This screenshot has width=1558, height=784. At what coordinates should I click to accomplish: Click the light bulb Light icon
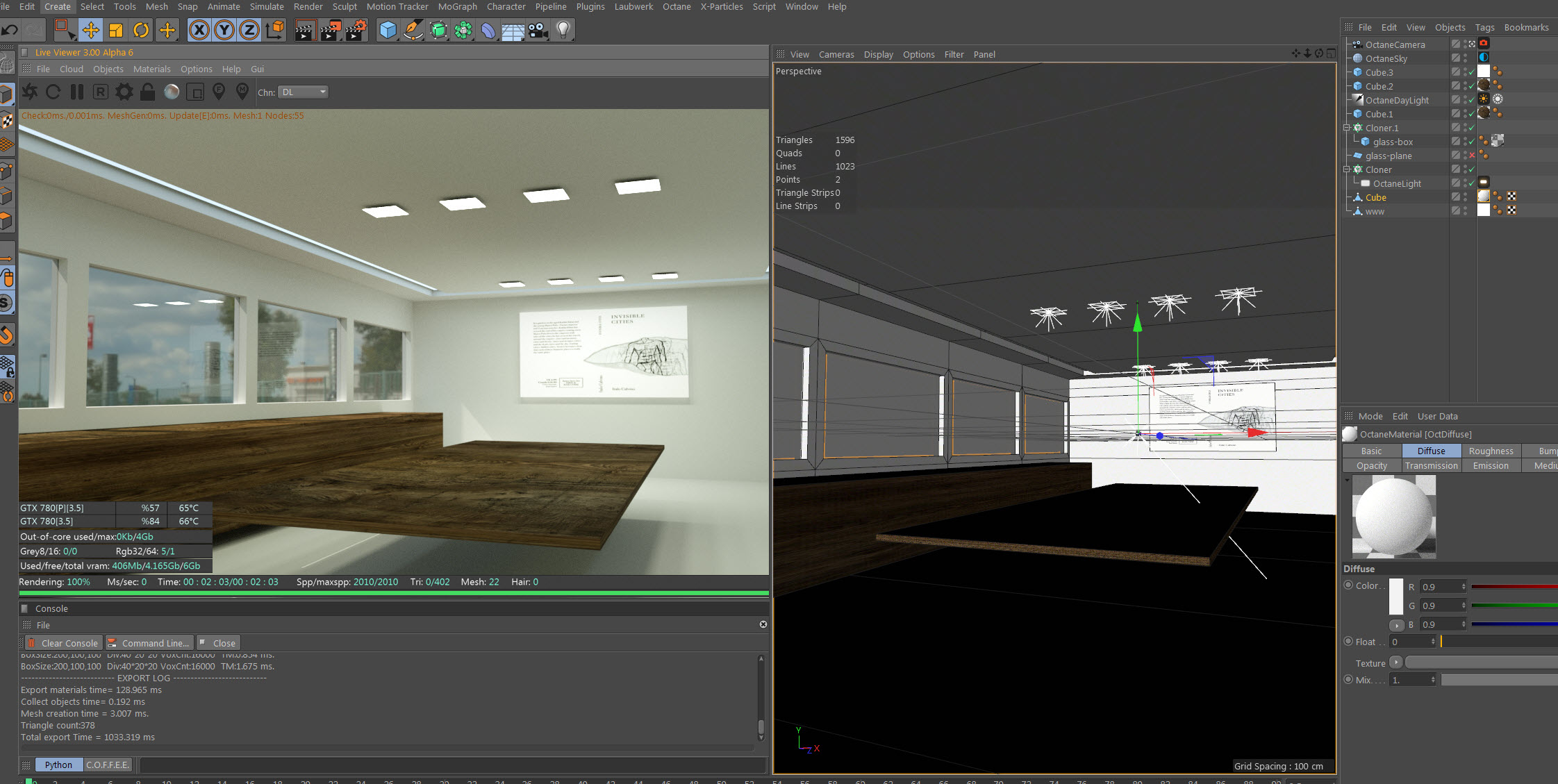coord(563,30)
